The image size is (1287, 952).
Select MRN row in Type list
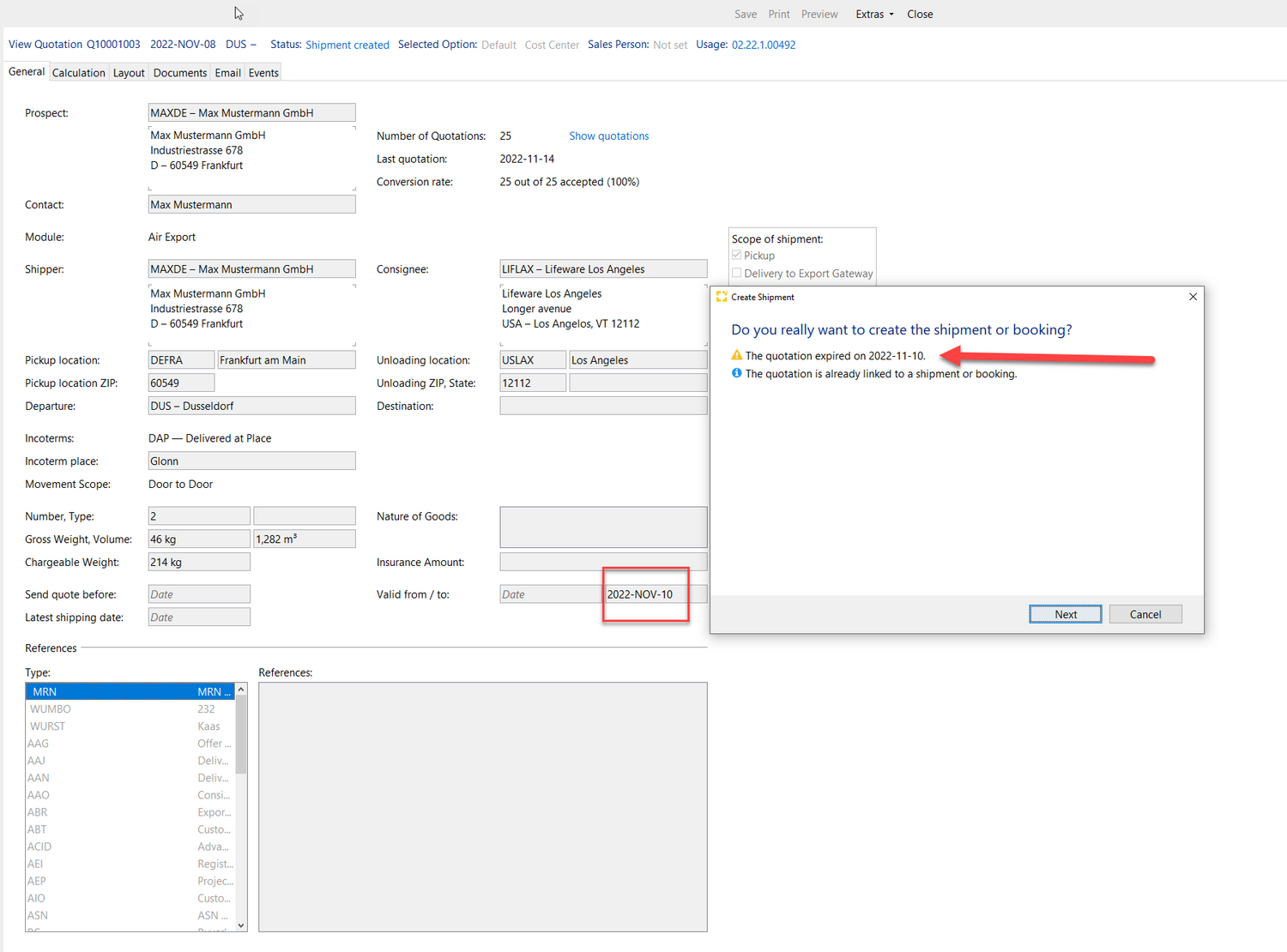click(x=130, y=691)
